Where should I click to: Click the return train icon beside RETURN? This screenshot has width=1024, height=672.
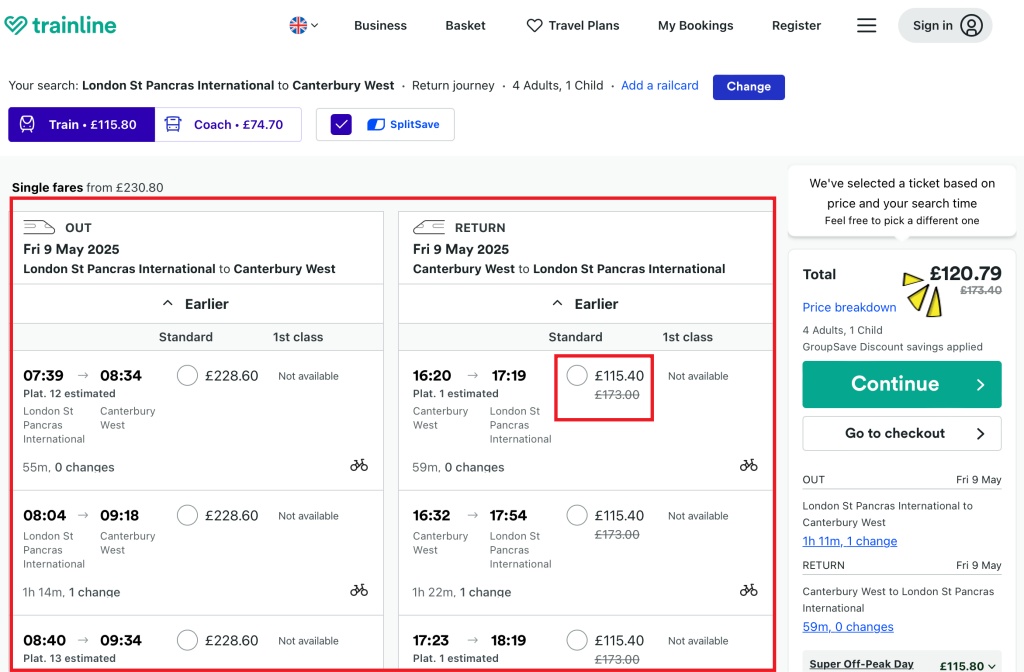click(x=428, y=227)
